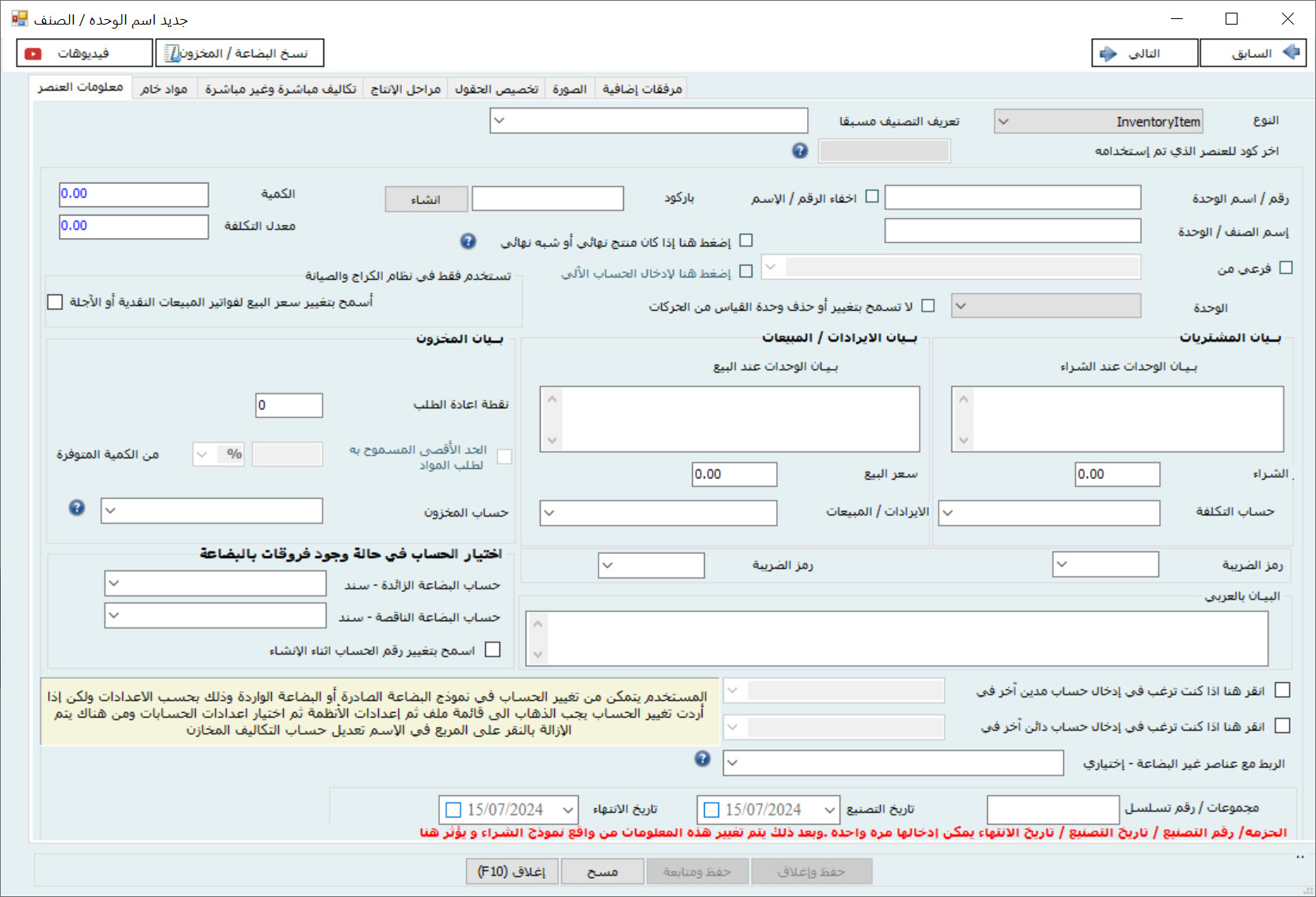Screen dimensions: 1316x897
Task: Enable اخفاء الرقم / الإسم checkbox
Action: click(x=872, y=196)
